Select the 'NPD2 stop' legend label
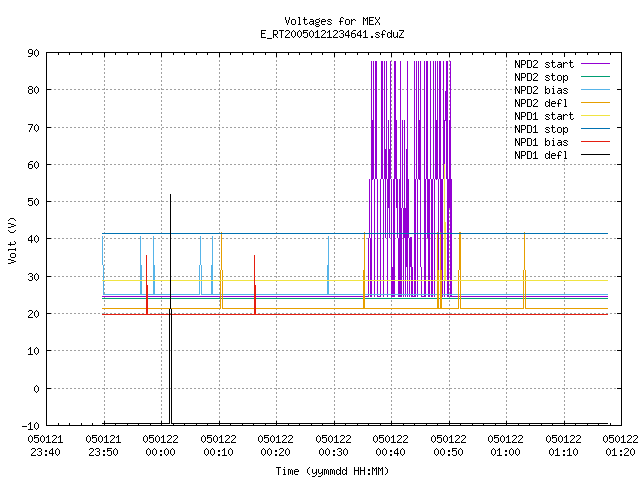 (541, 77)
